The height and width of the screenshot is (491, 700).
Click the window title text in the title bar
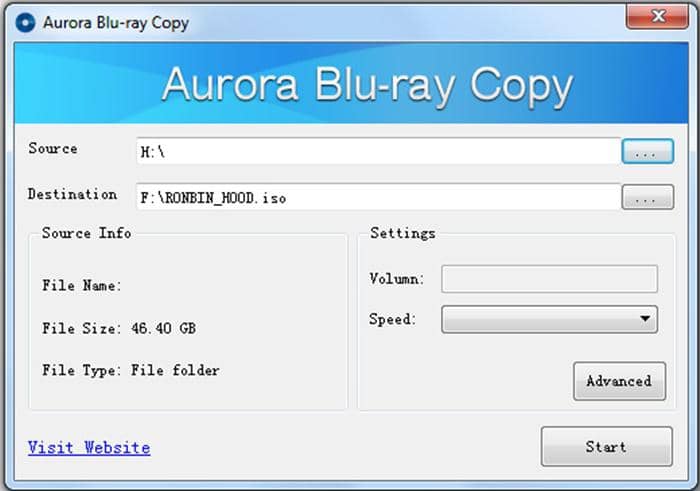coord(114,21)
